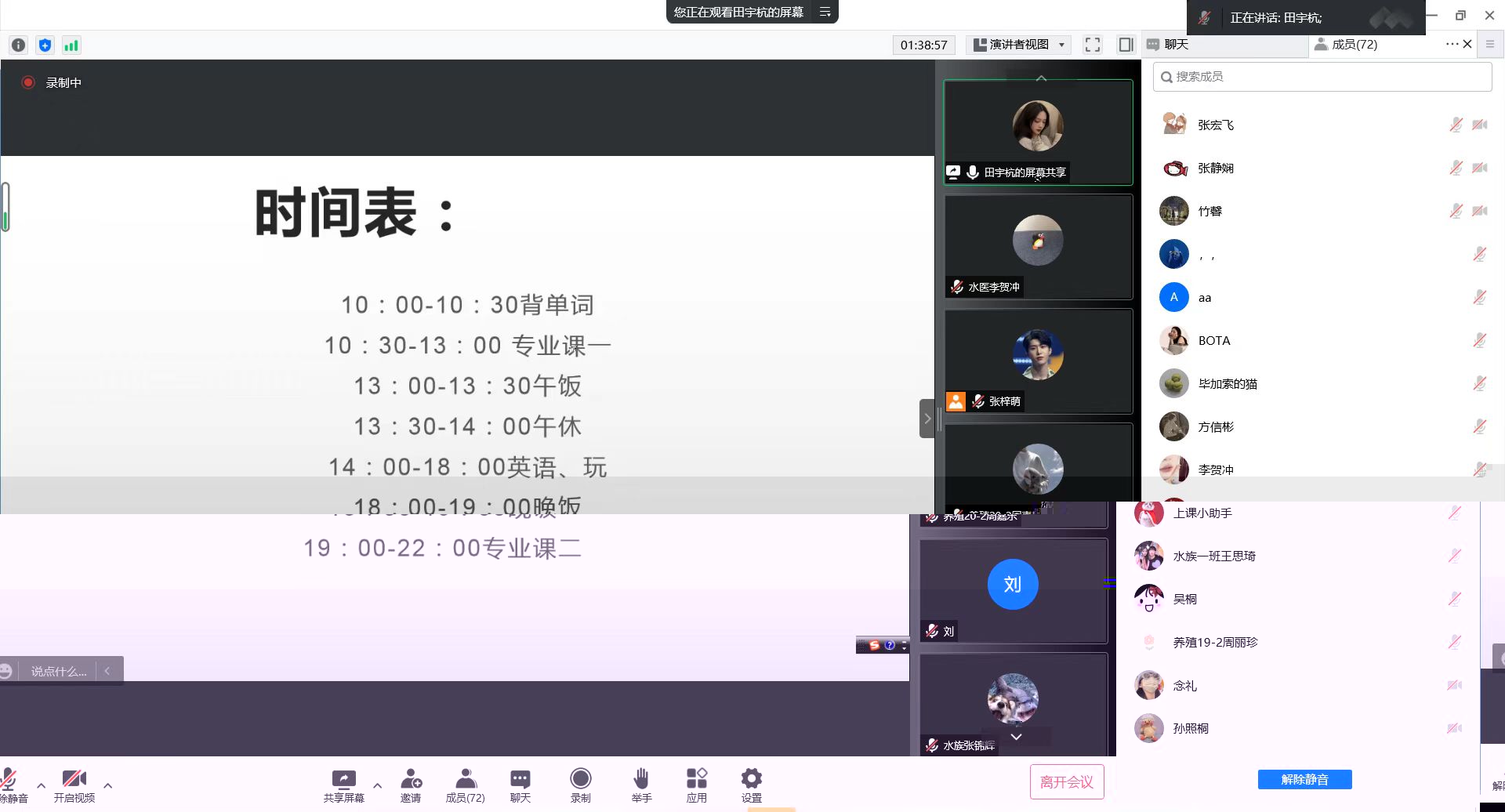Select member 养殖19-2周丽珍
Image resolution: width=1505 pixels, height=812 pixels.
tap(1297, 642)
